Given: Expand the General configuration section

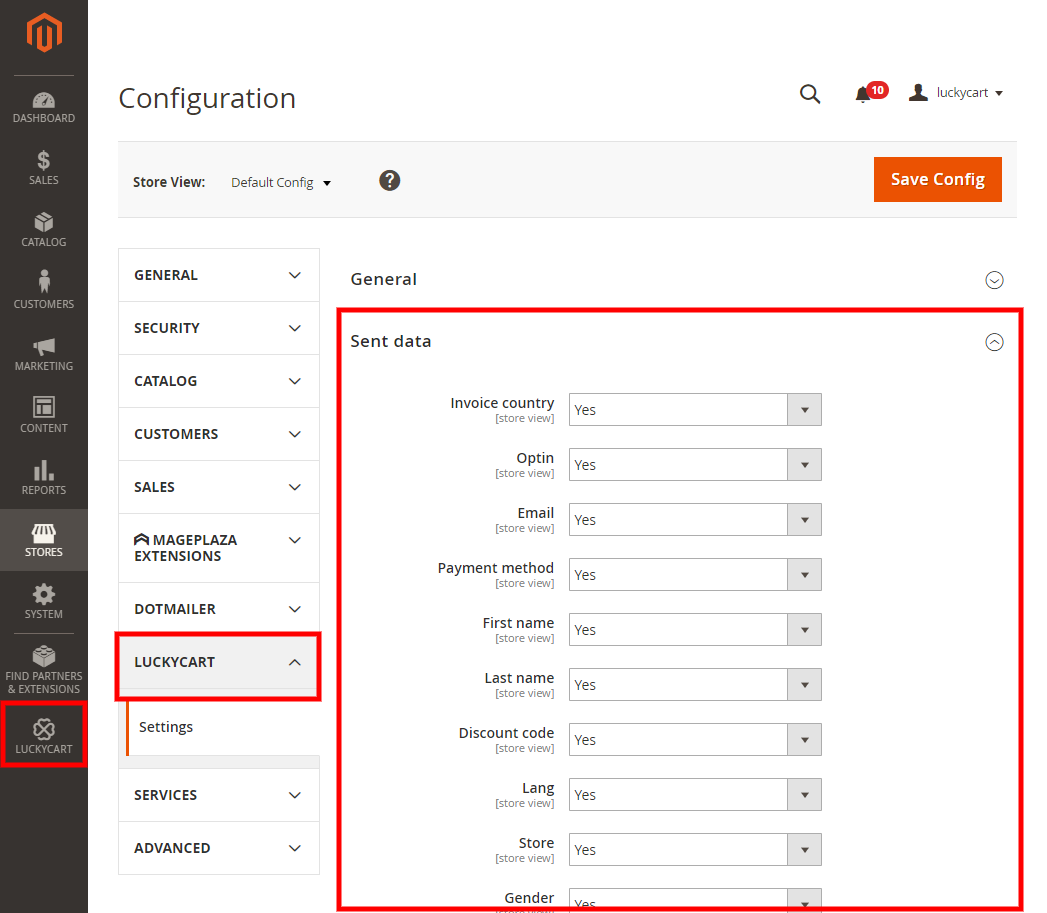Looking at the screenshot, I should point(994,280).
